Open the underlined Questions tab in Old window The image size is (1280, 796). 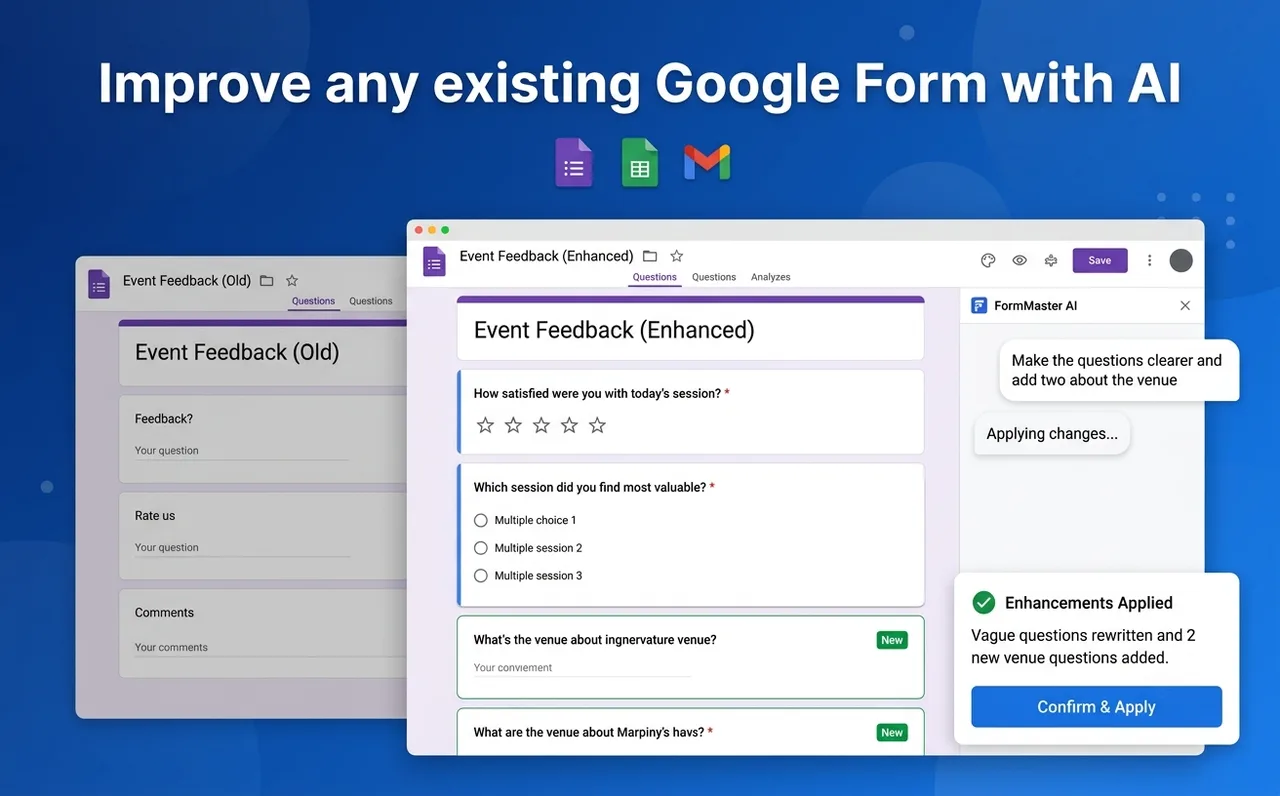tap(313, 301)
